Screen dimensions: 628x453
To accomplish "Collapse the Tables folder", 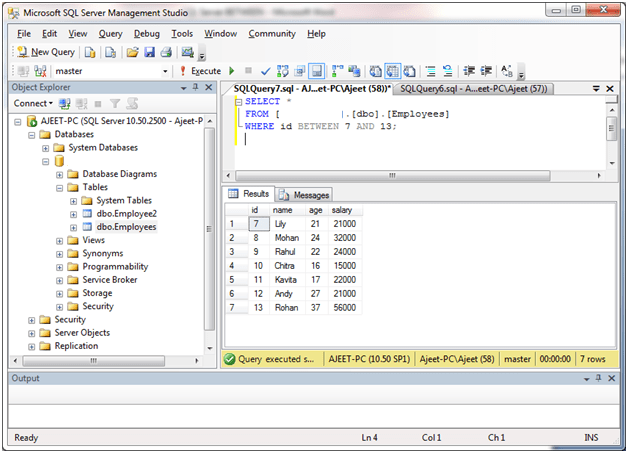I will point(59,188).
